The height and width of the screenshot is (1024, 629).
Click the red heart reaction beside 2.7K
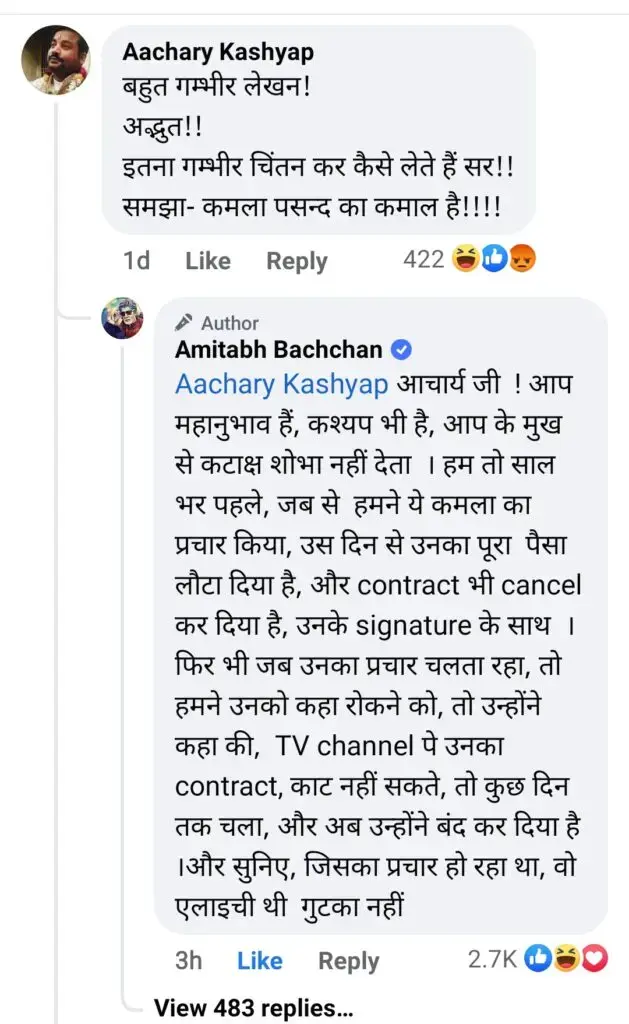pos(594,960)
